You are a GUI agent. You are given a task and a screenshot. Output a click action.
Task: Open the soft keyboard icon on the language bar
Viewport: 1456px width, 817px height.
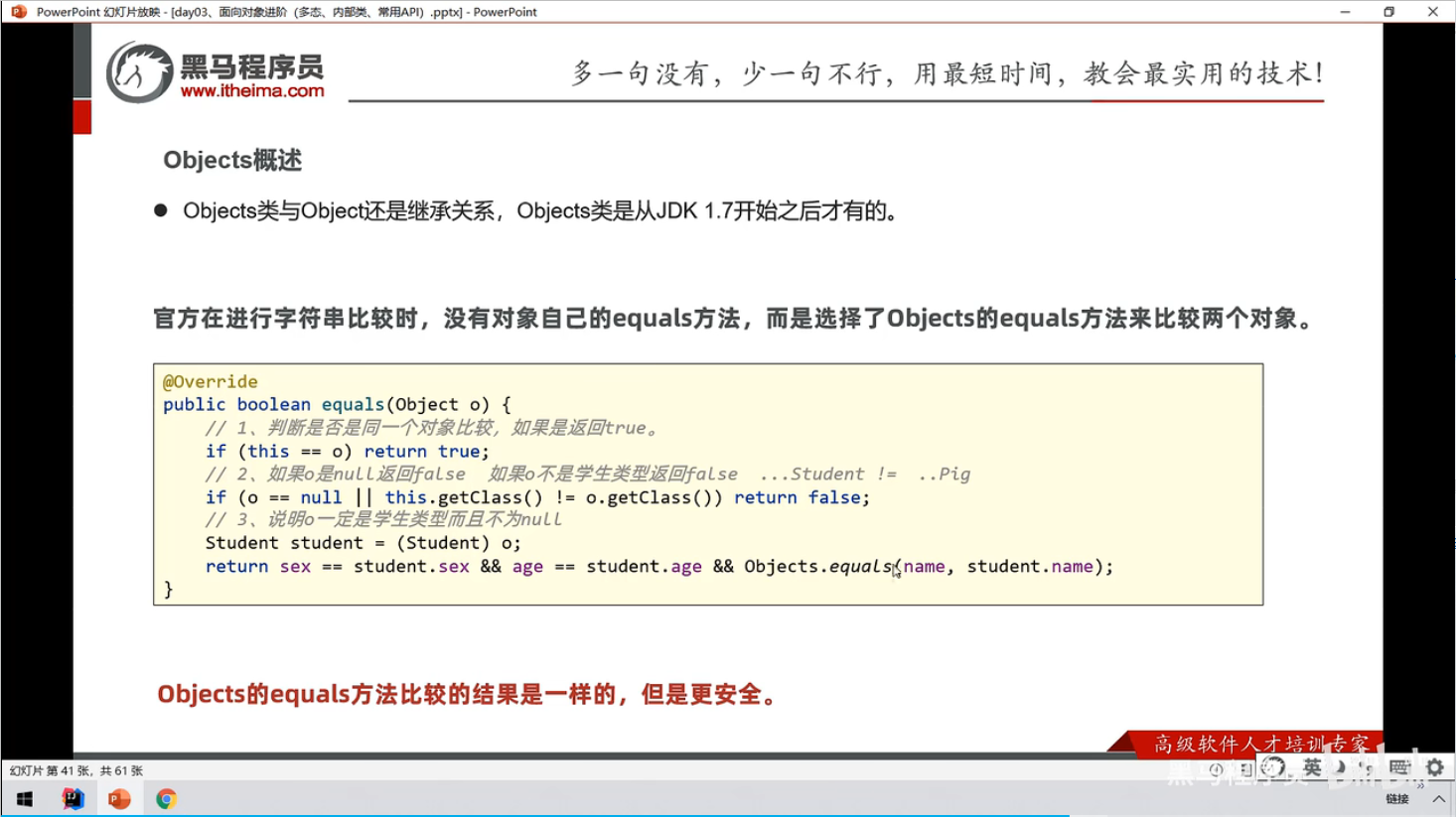(1399, 766)
